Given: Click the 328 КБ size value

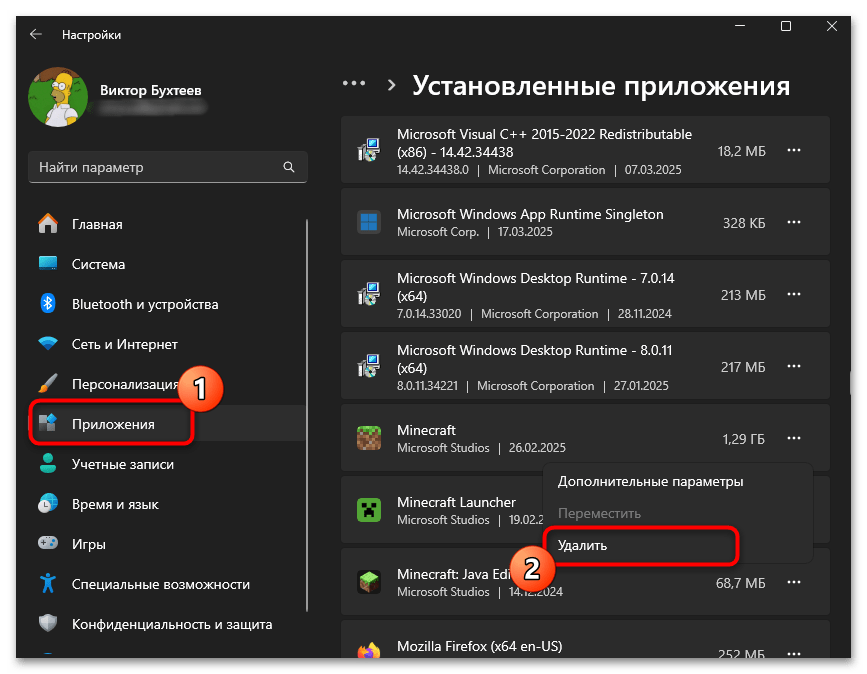Looking at the screenshot, I should (x=744, y=223).
